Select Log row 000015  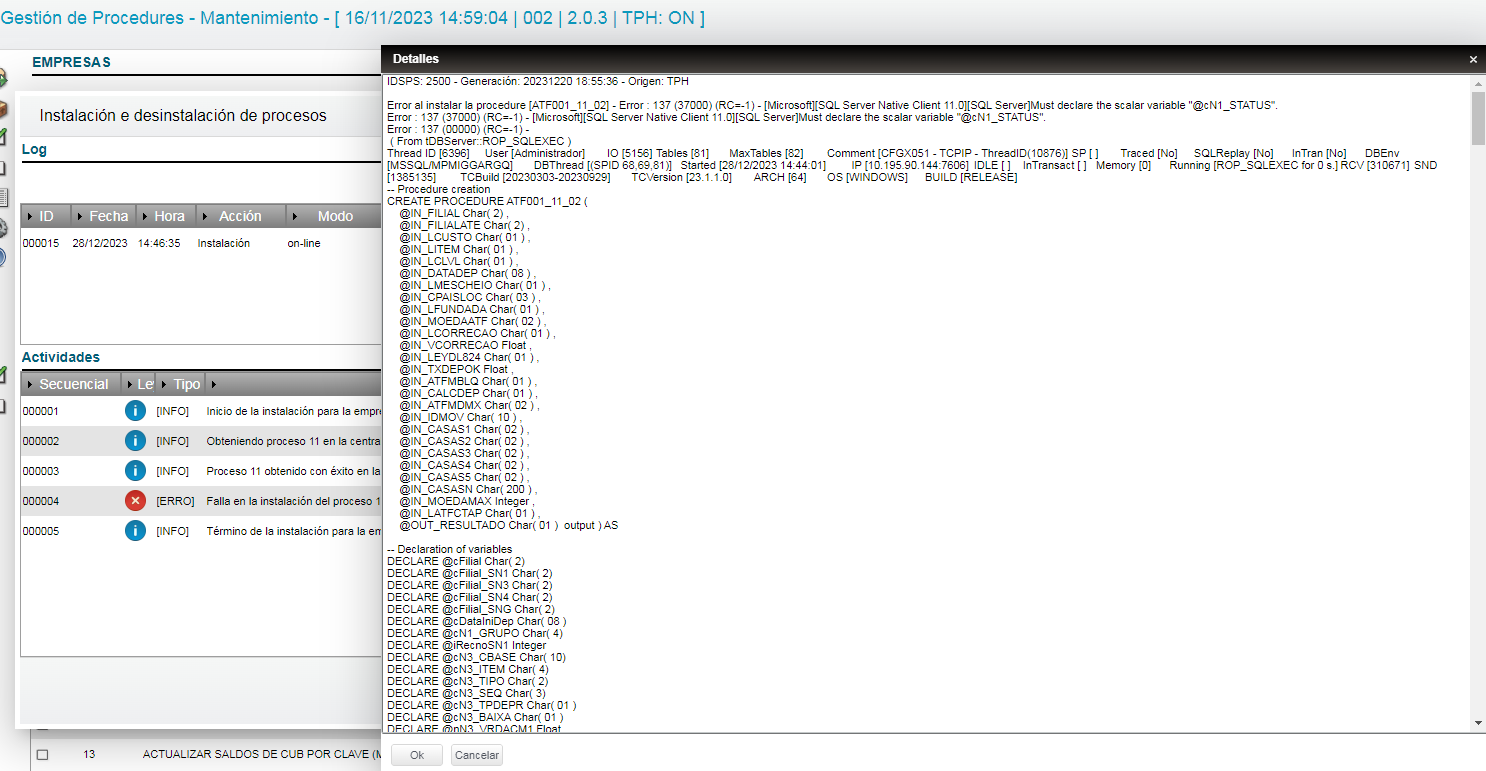[x=200, y=243]
